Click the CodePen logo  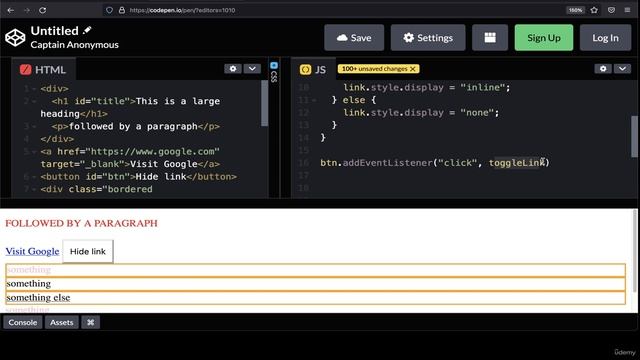(16, 38)
